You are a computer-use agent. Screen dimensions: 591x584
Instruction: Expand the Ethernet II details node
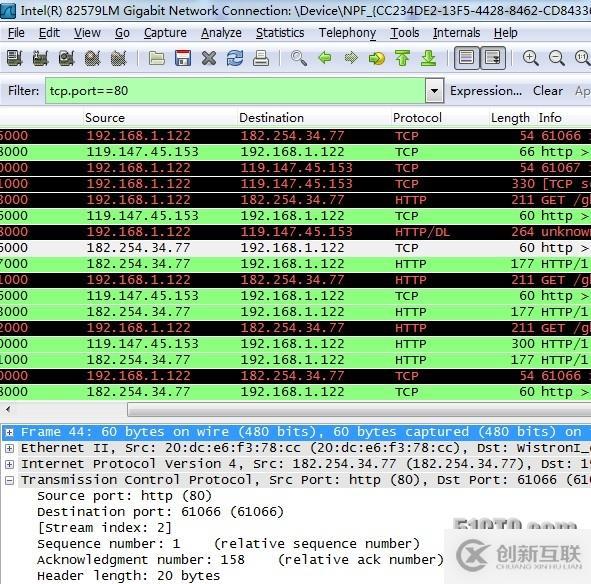[9, 448]
